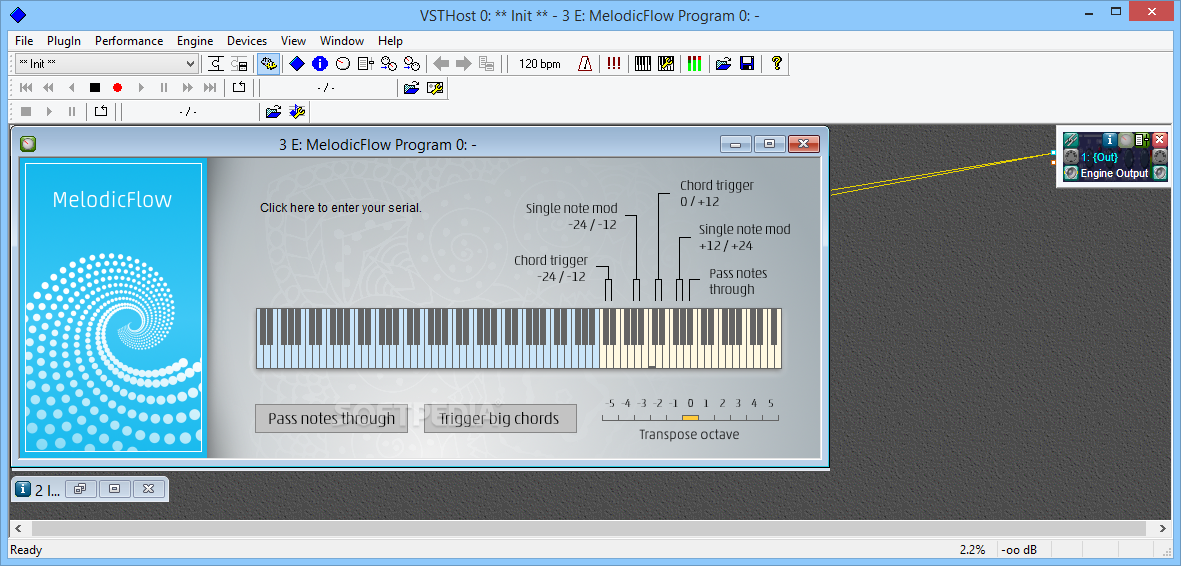Click the grey right arrow next icon
The image size is (1181, 566).
[463, 64]
